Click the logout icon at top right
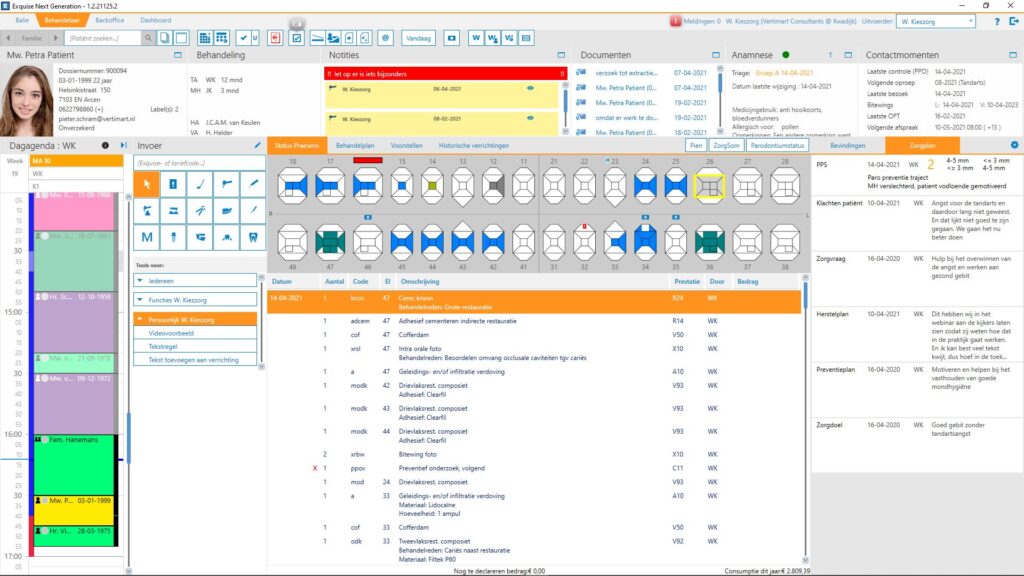 click(1014, 22)
